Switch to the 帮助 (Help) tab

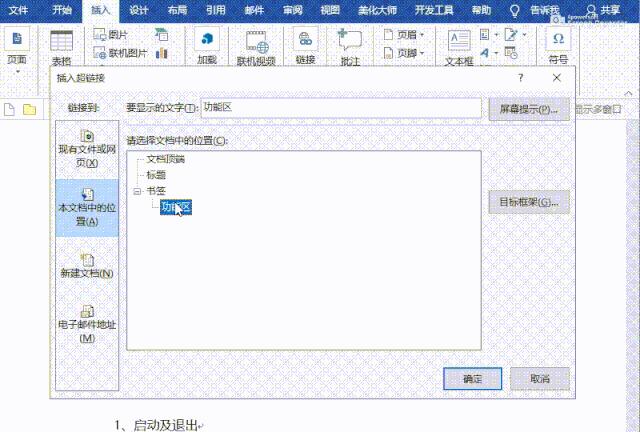[x=482, y=10]
